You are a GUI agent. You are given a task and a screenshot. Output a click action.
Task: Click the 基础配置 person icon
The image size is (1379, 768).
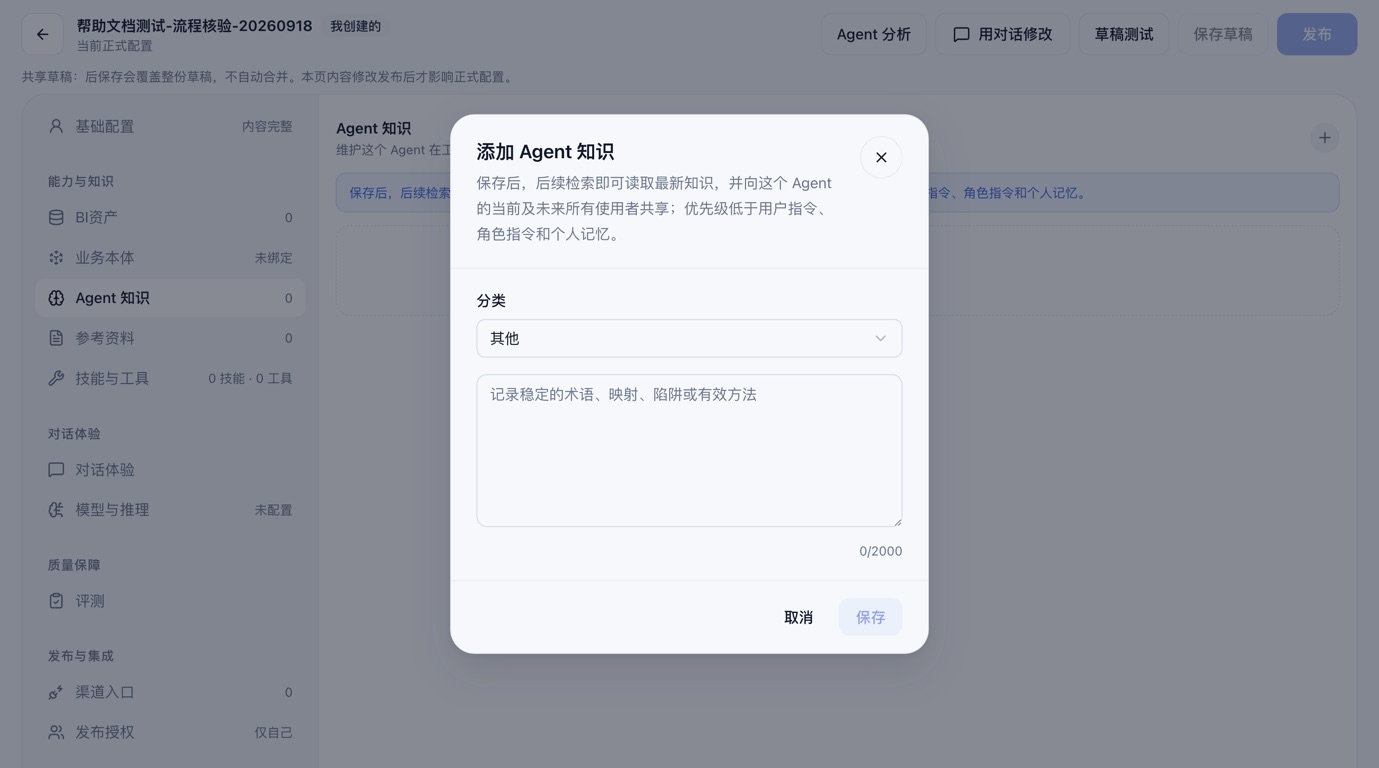pos(56,126)
